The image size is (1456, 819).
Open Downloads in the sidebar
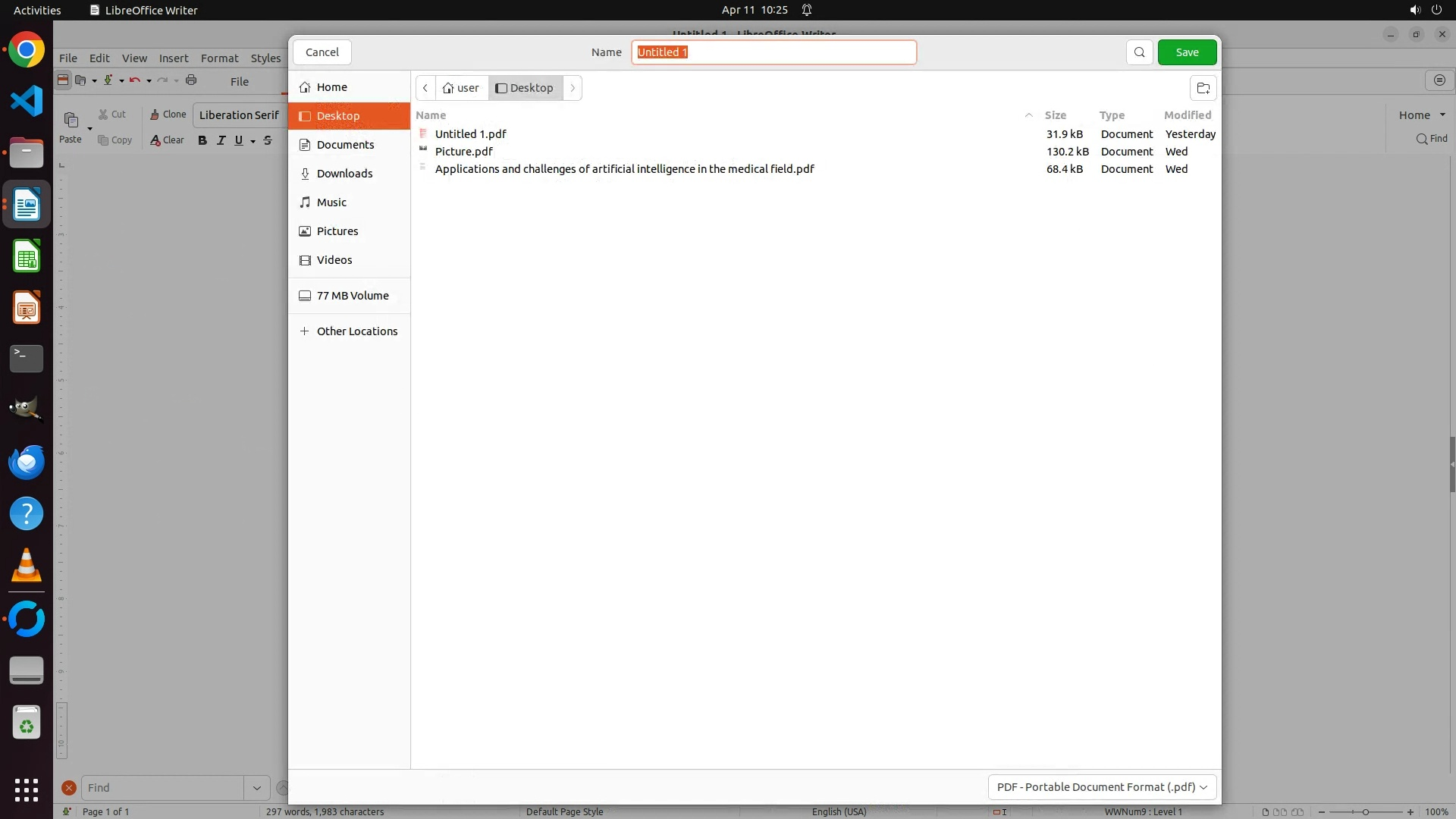point(344,174)
